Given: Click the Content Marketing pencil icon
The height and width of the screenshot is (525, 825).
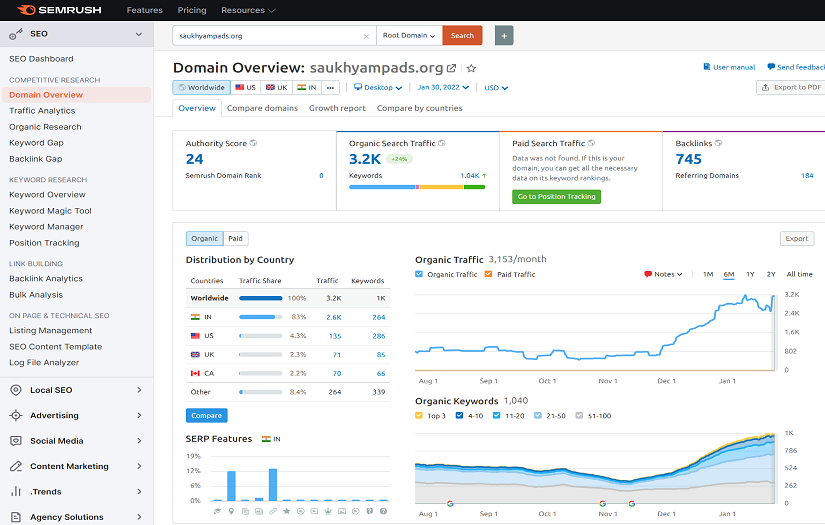Looking at the screenshot, I should tap(16, 466).
